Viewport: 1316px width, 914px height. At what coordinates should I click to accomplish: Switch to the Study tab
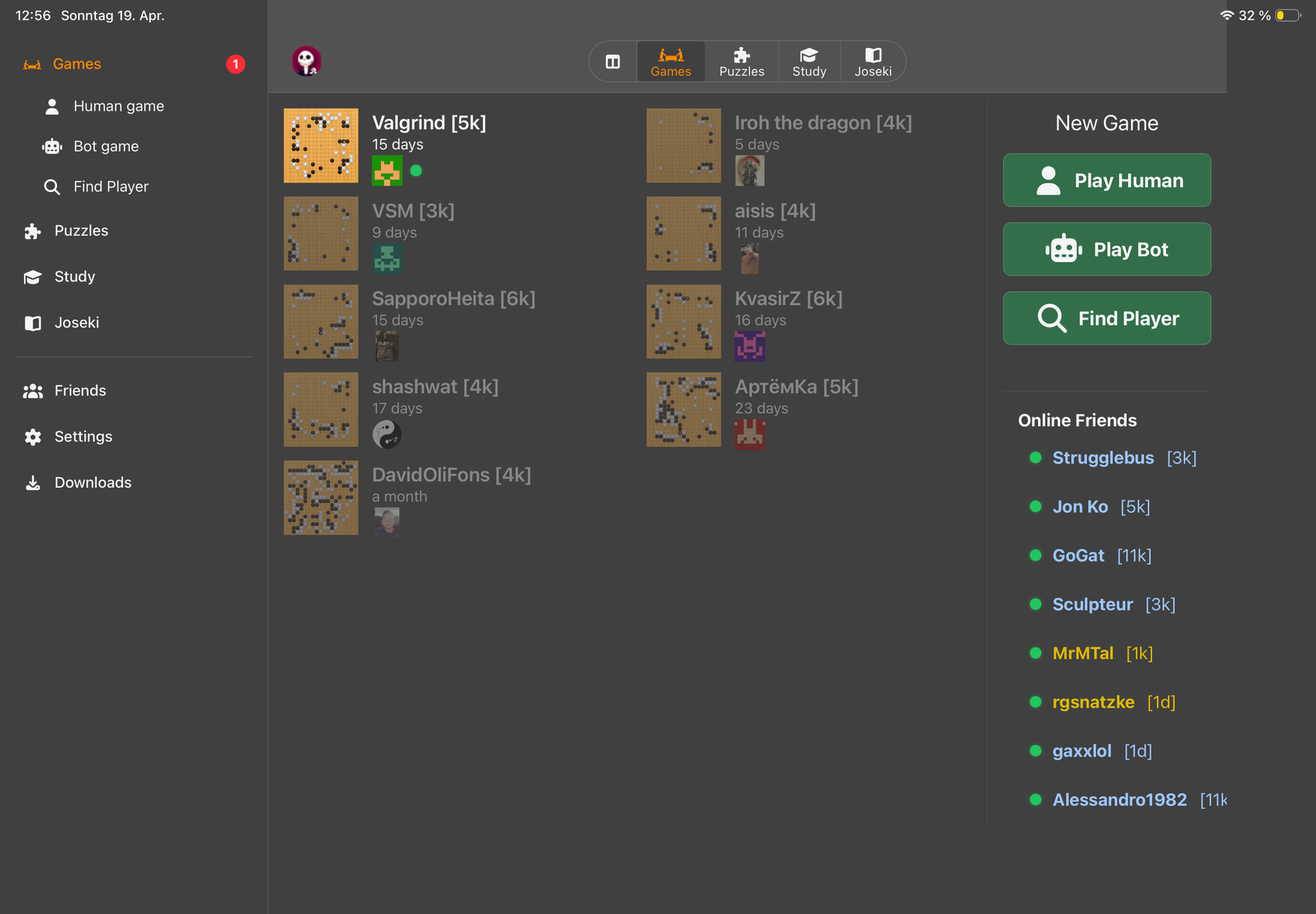click(x=809, y=62)
